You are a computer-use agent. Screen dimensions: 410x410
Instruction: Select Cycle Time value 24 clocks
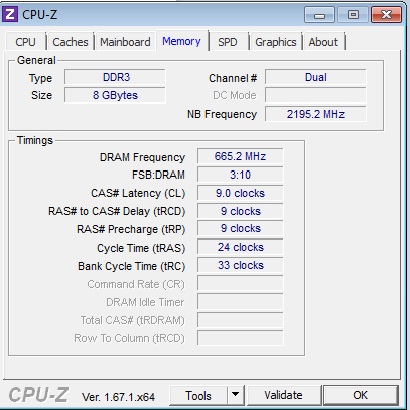(x=240, y=247)
